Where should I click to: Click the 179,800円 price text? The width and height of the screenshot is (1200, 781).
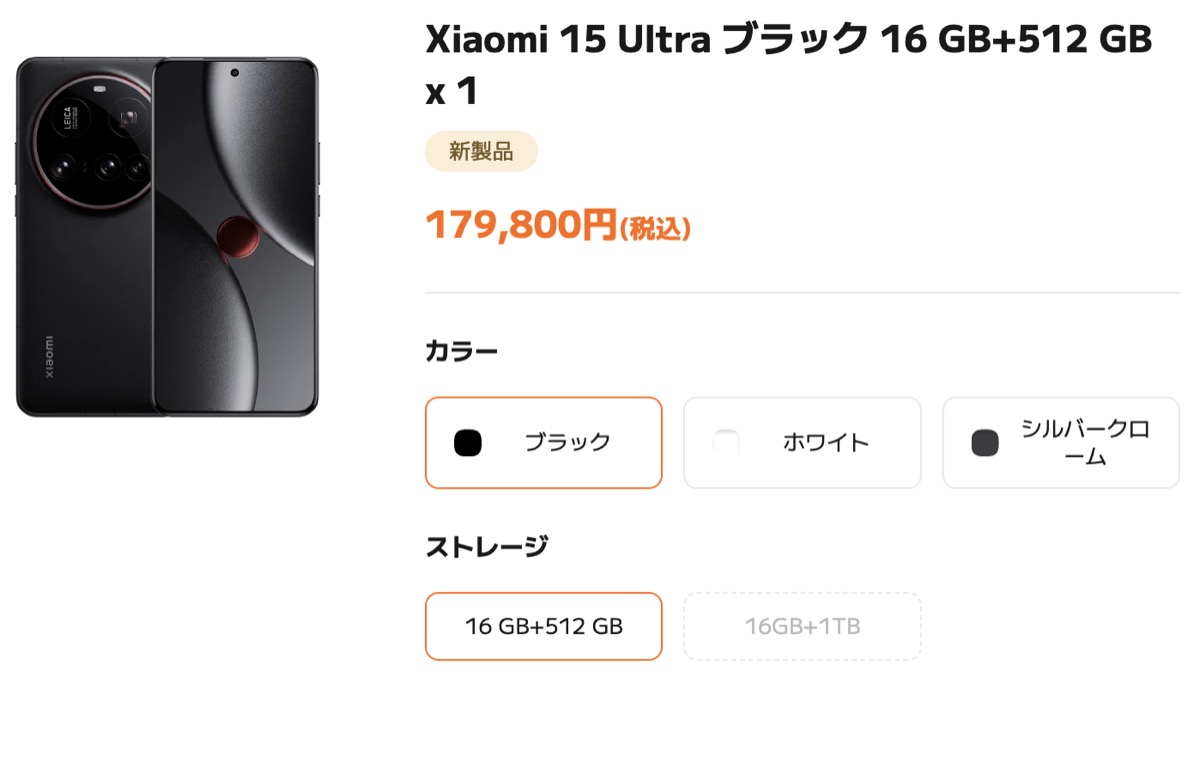tap(520, 226)
